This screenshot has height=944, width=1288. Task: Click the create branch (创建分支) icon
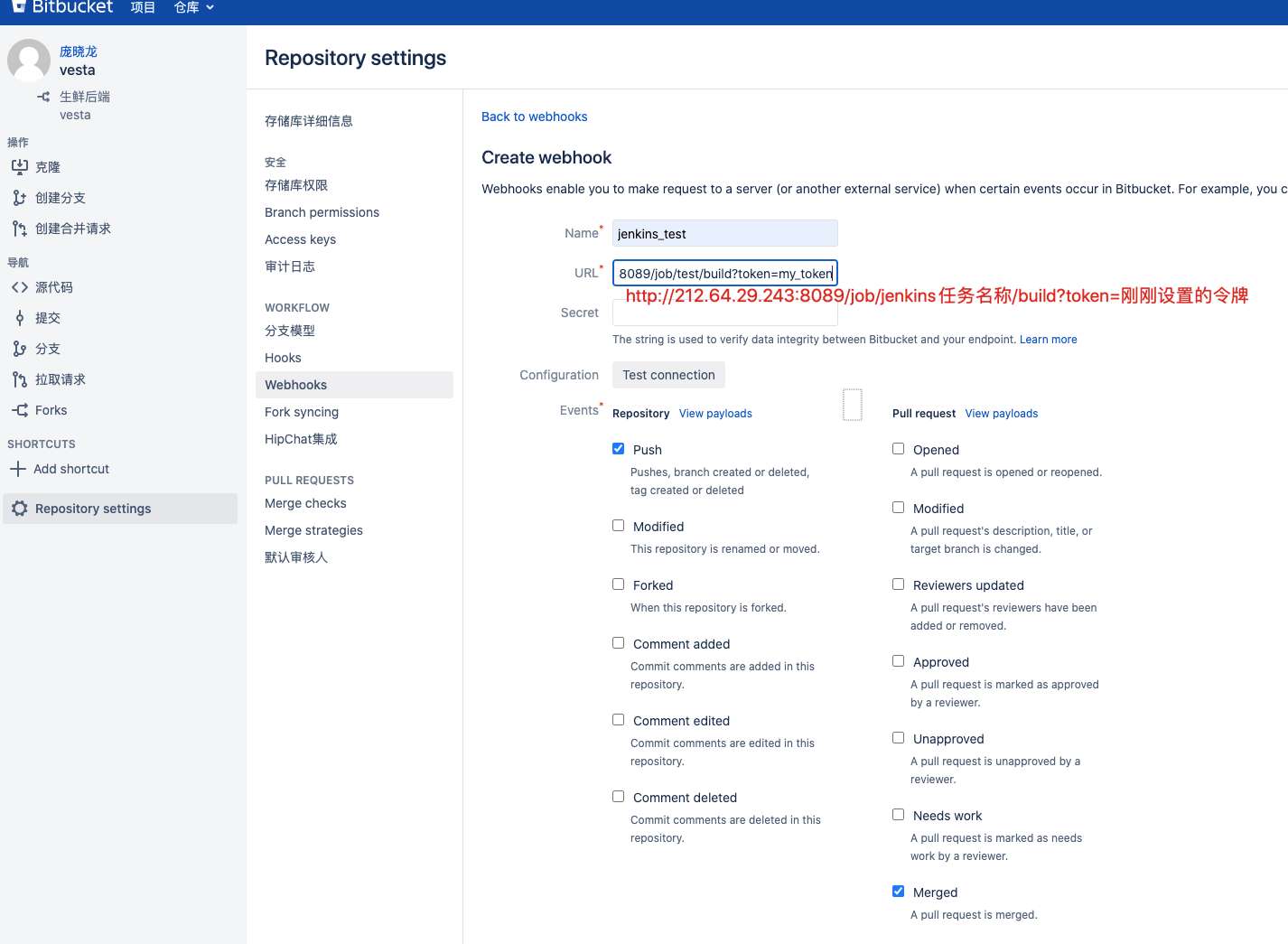20,198
